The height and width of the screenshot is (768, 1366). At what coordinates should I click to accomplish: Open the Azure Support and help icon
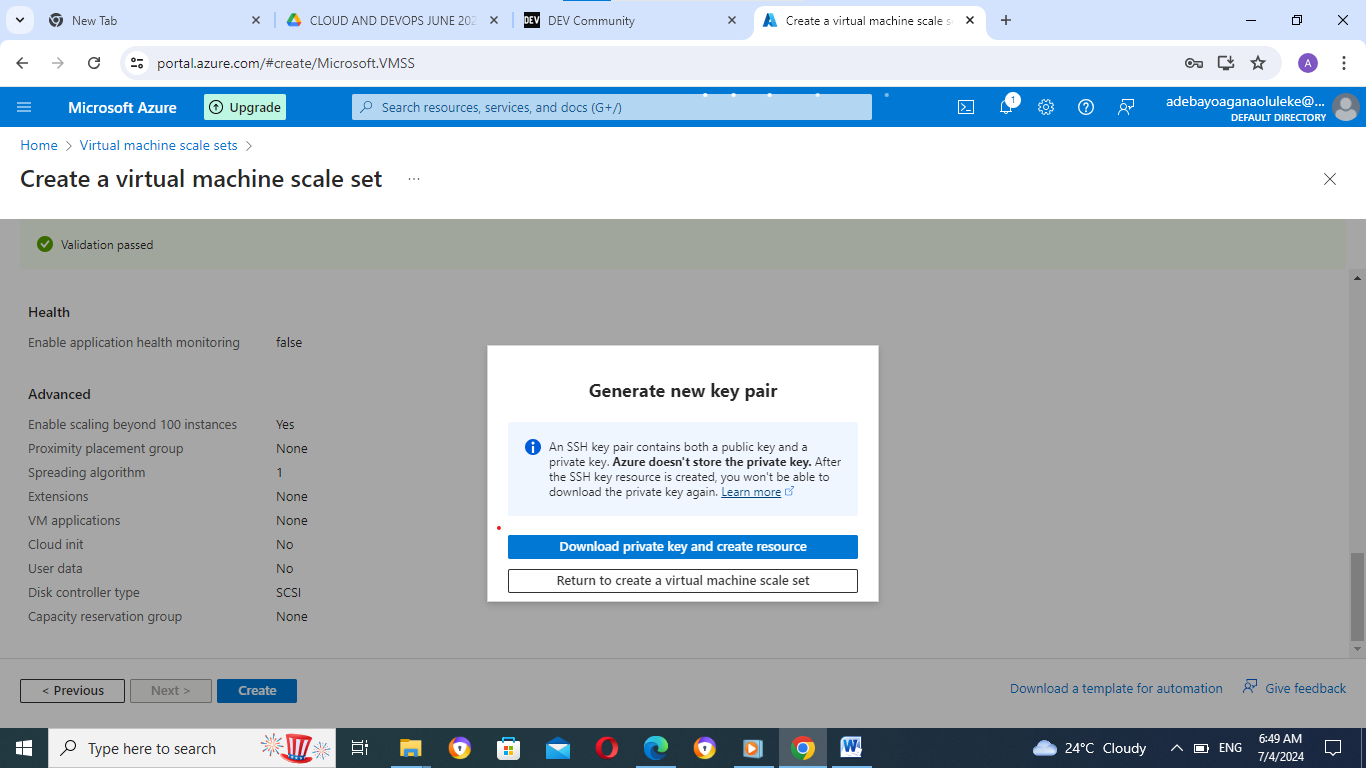click(1086, 107)
